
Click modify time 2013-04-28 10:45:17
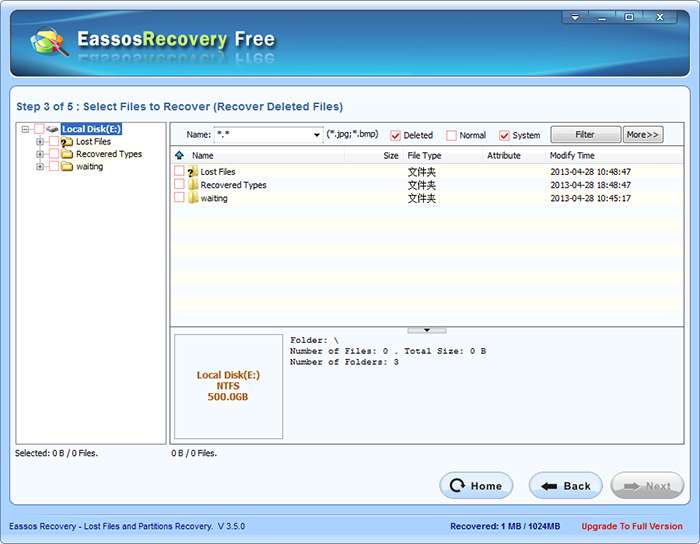(590, 198)
